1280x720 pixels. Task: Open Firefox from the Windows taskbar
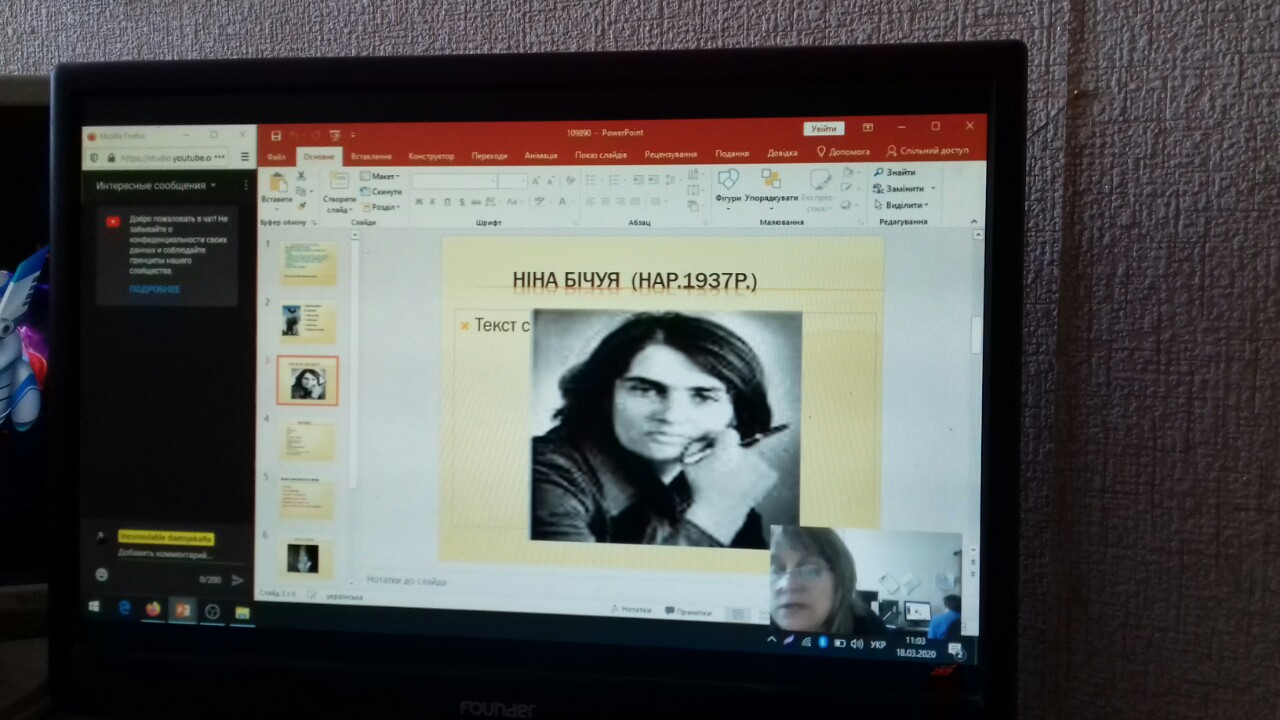point(153,609)
